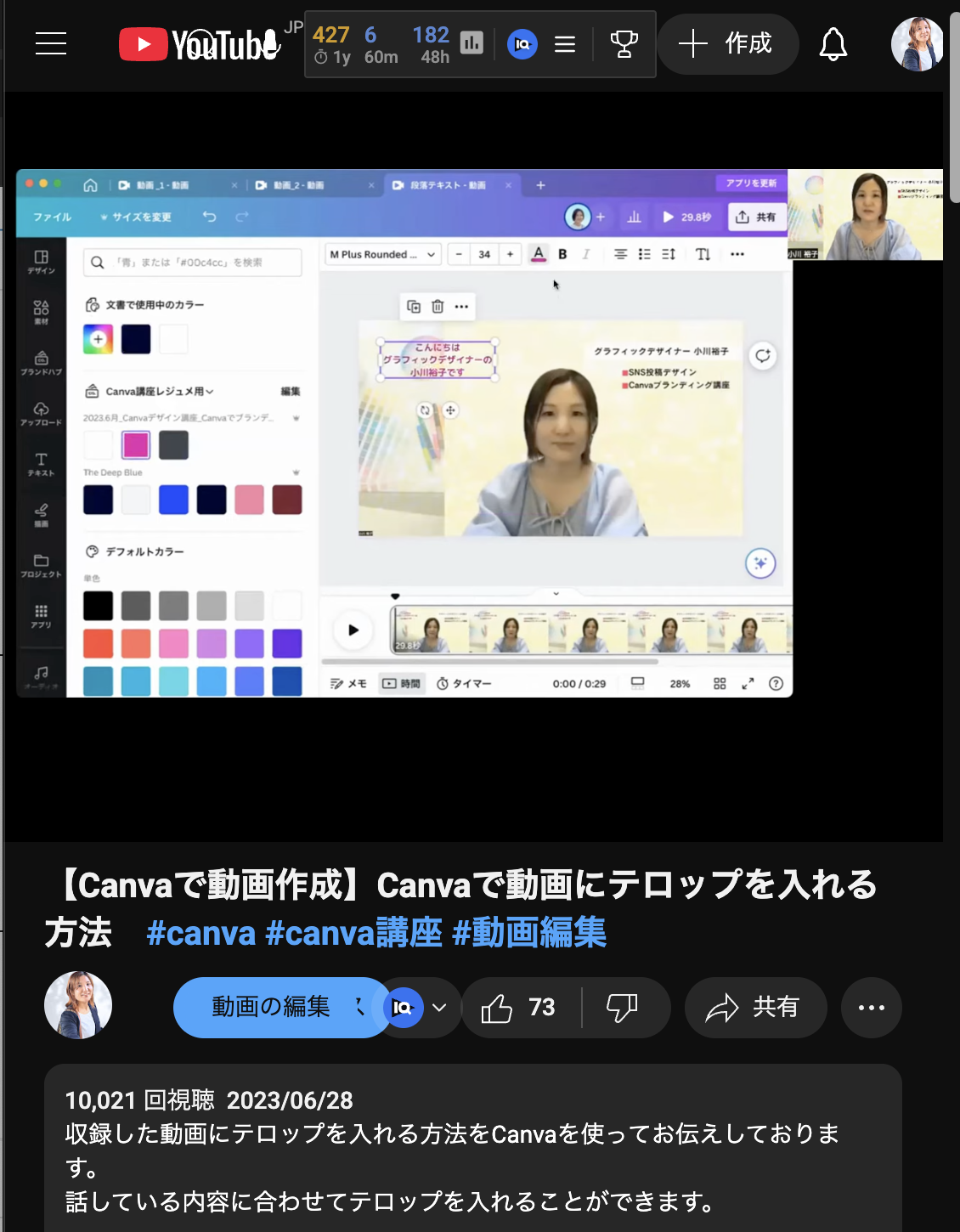In the video, click the タイマー timer button

click(x=464, y=683)
